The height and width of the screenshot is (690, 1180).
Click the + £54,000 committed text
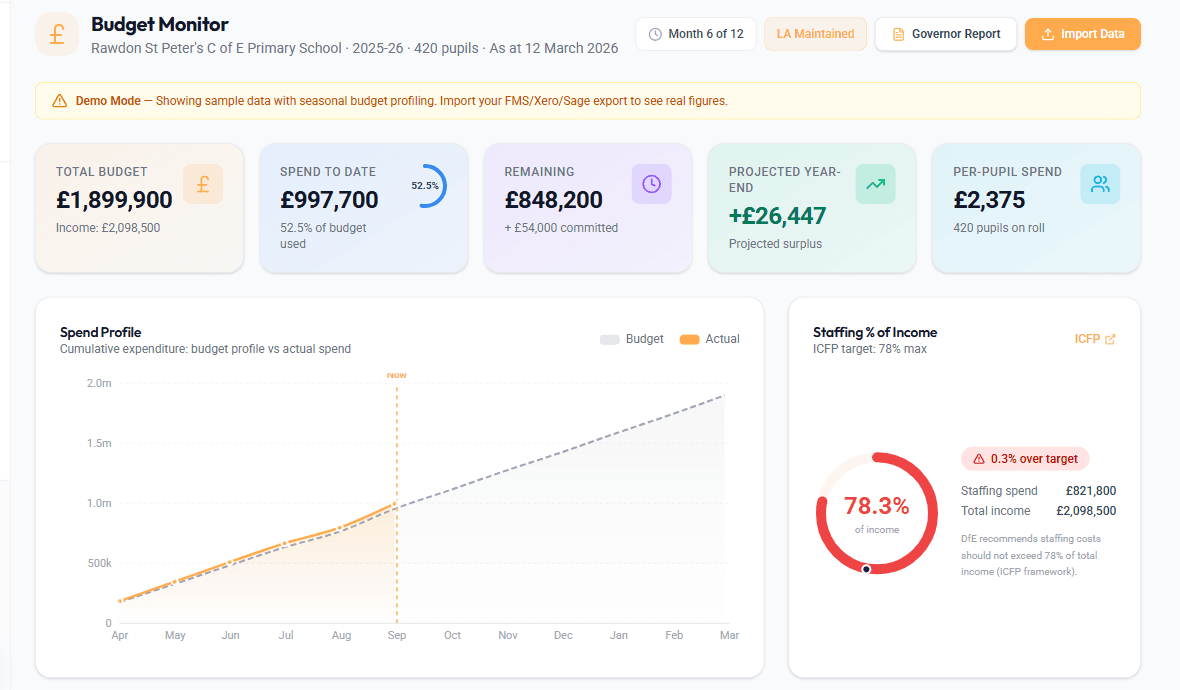(561, 228)
